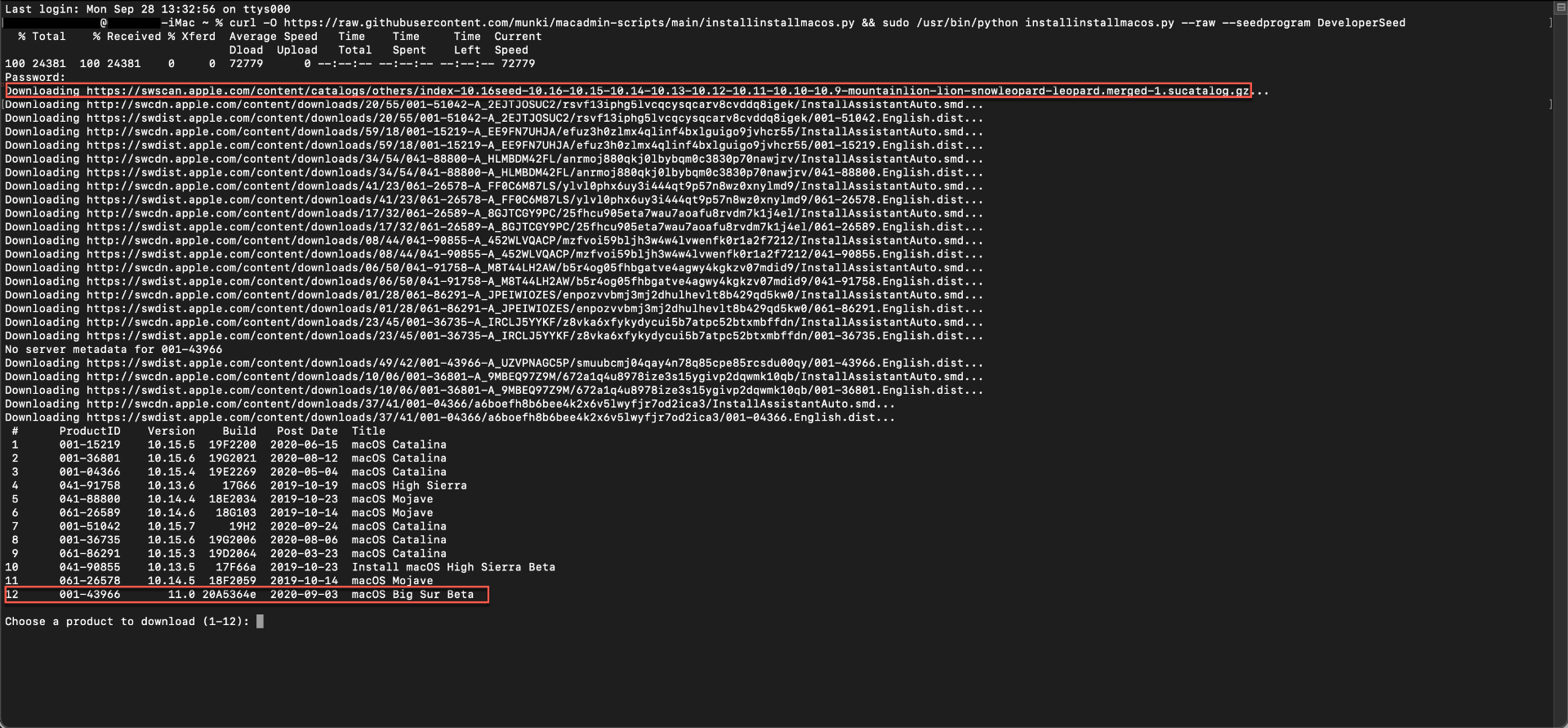Click build number 19G2006

click(x=233, y=540)
